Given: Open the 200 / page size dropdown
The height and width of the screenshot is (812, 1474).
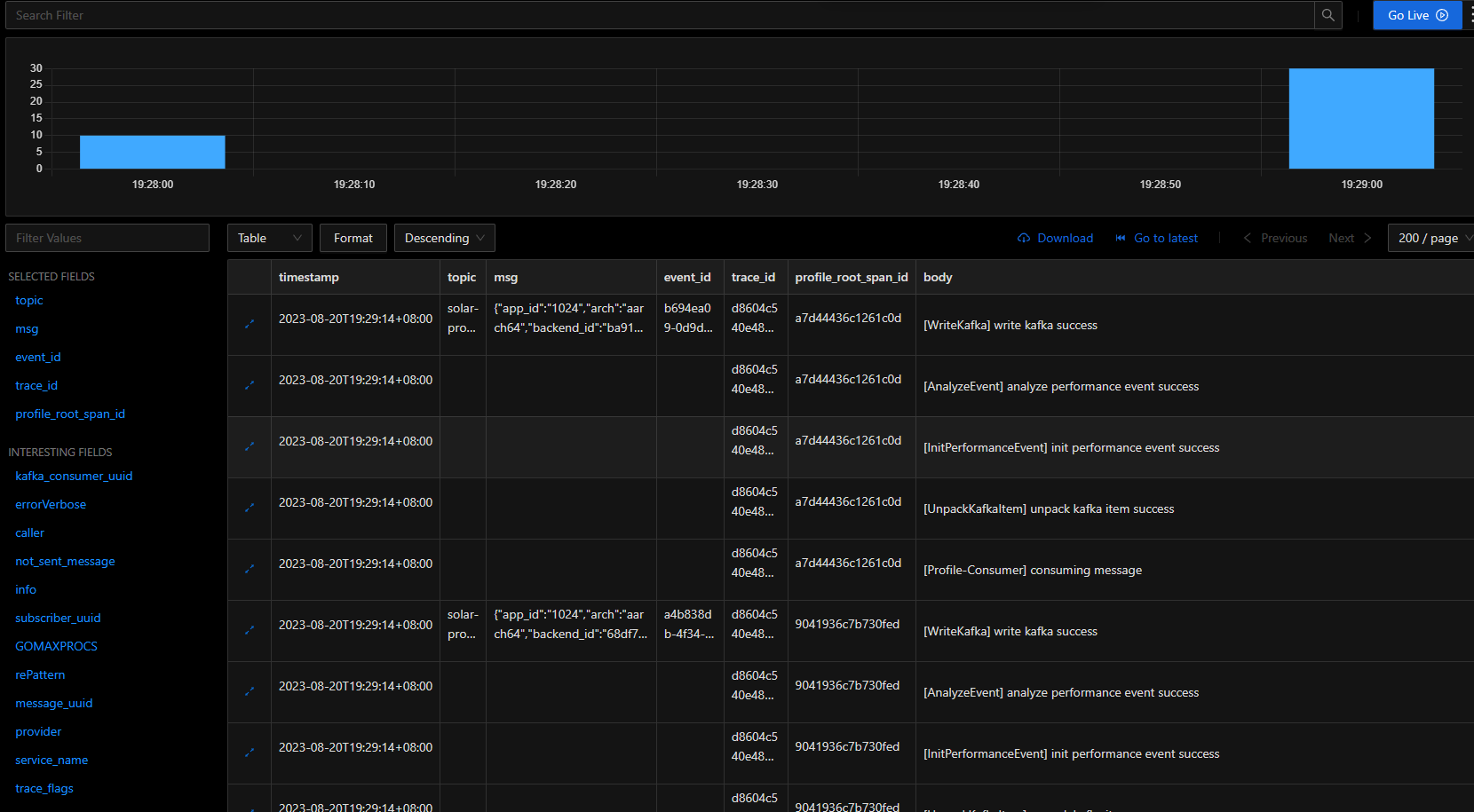Looking at the screenshot, I should click(x=1433, y=238).
